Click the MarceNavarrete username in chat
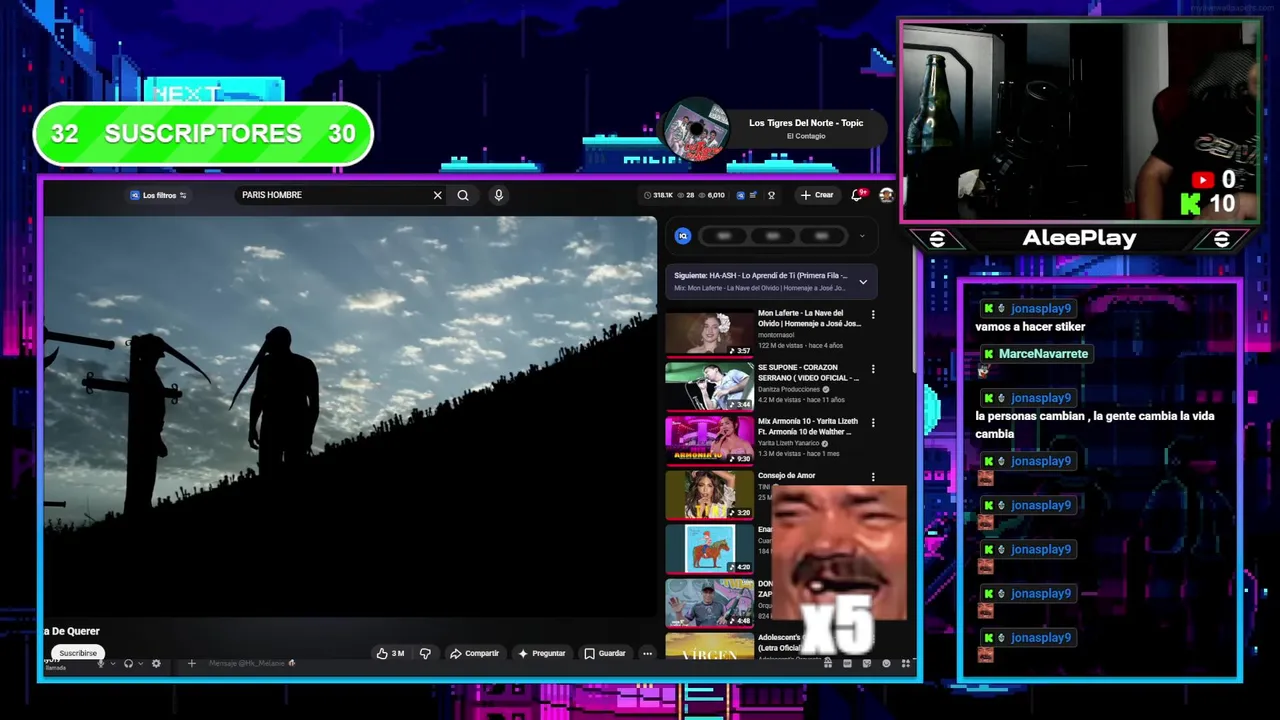This screenshot has height=720, width=1280. coord(1043,353)
